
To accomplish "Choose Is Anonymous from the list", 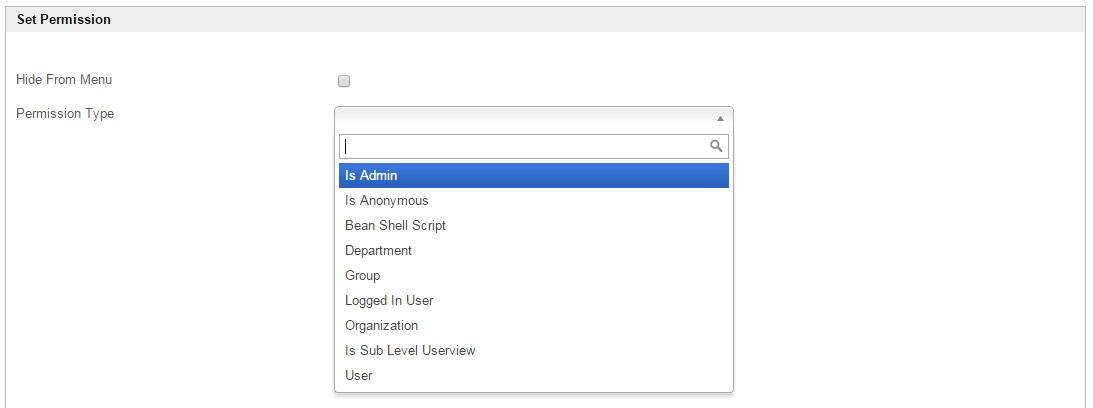I will (386, 201).
